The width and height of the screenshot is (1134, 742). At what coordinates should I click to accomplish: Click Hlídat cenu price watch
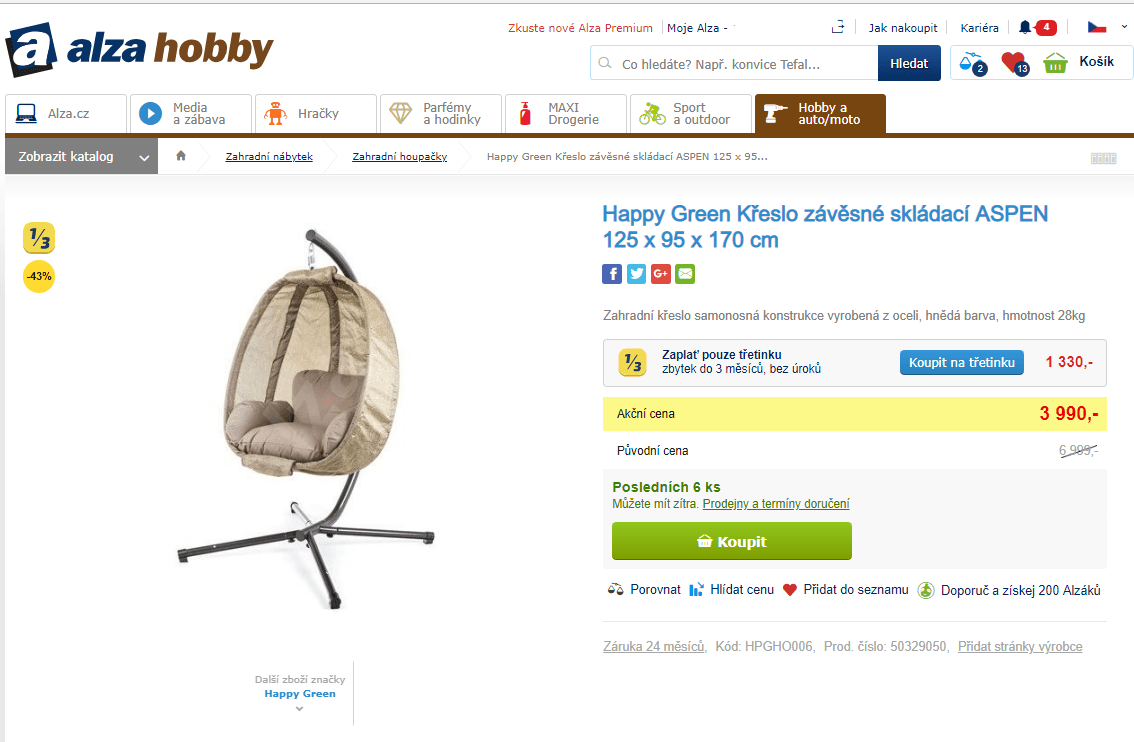pos(731,589)
